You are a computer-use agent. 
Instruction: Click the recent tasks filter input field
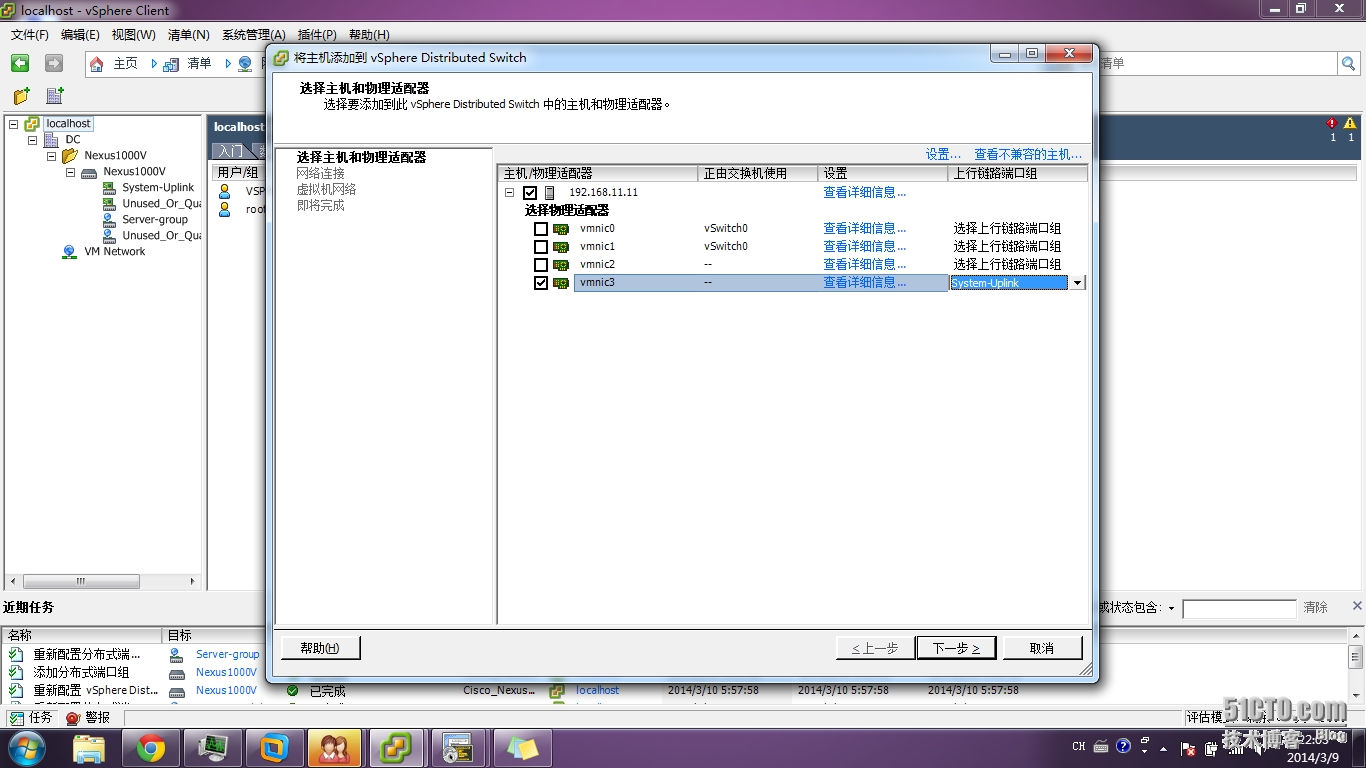(x=1239, y=608)
